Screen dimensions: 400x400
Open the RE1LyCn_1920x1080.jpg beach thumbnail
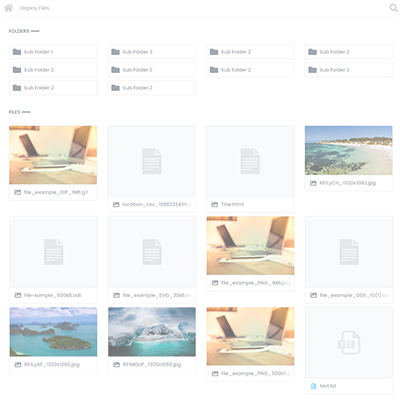point(349,150)
